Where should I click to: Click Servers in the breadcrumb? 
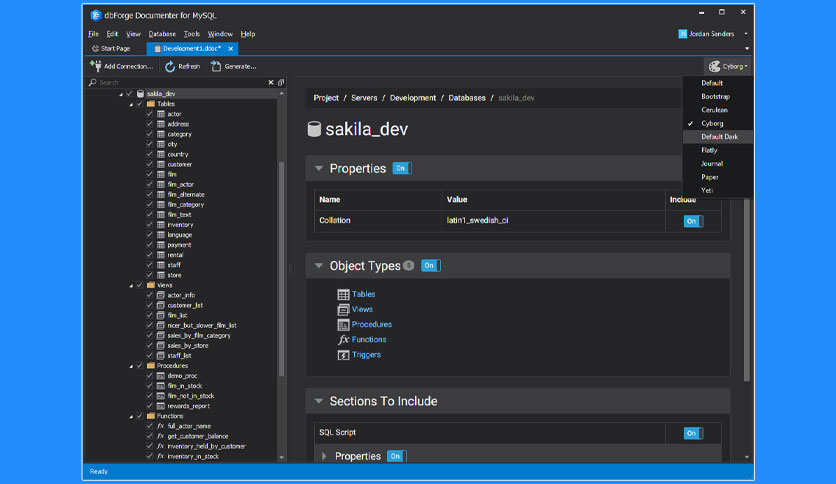364,98
